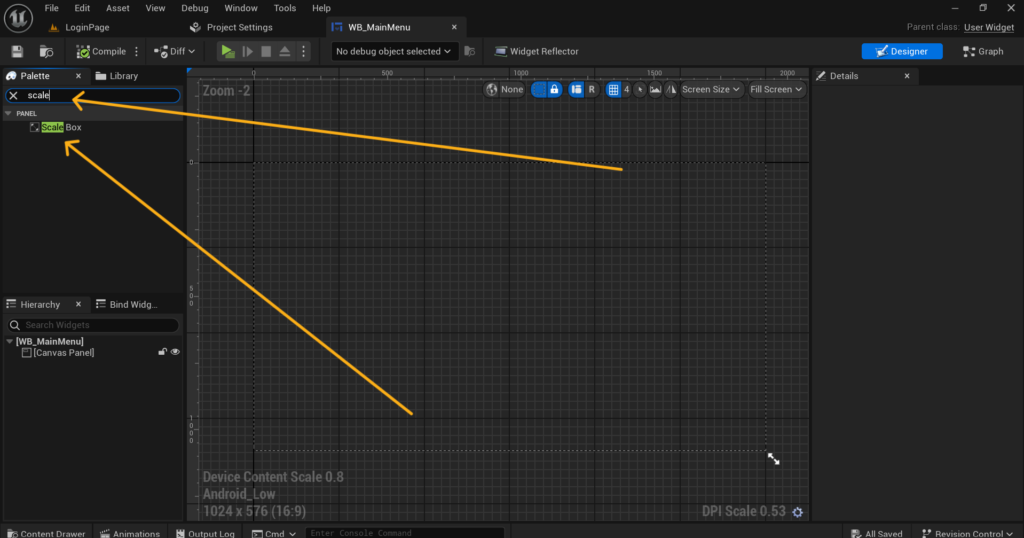Start Play simulation with the green play icon

click(227, 51)
